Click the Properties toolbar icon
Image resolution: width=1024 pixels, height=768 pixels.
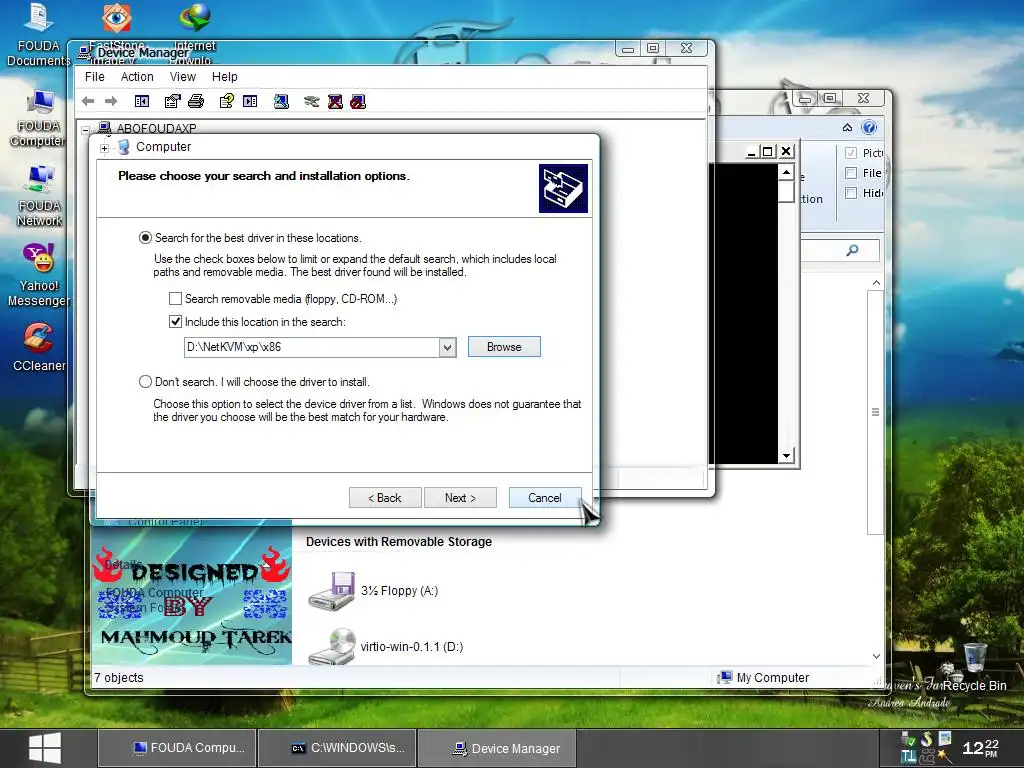(x=172, y=101)
